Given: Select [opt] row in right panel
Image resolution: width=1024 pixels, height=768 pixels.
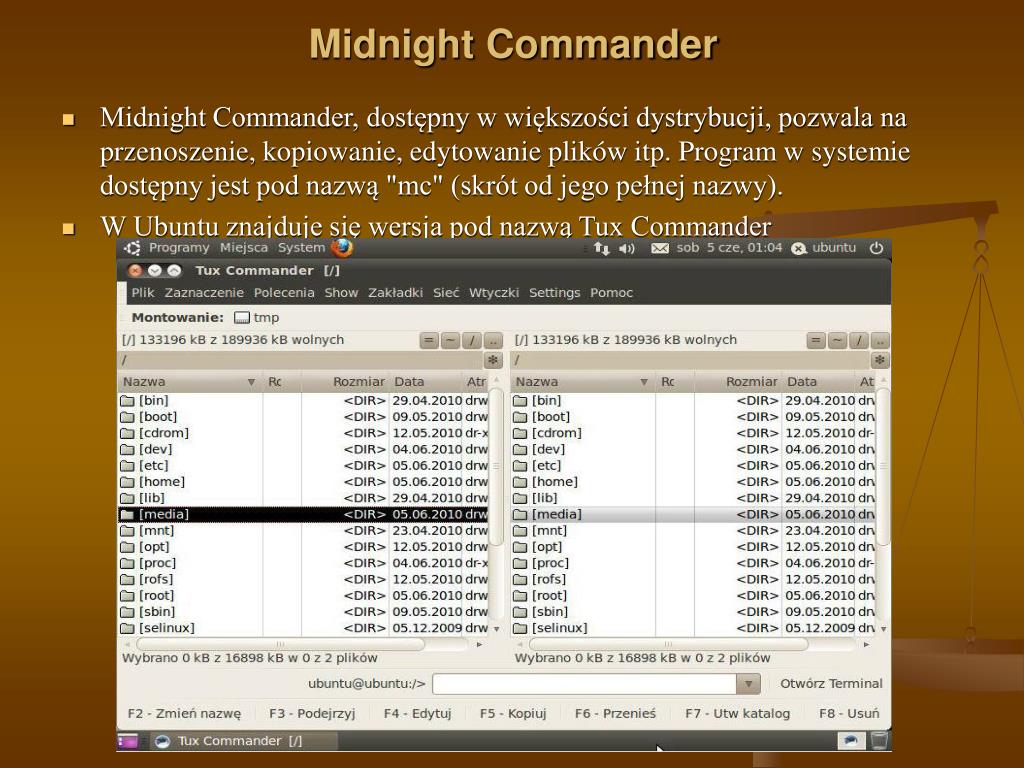Looking at the screenshot, I should pyautogui.click(x=692, y=547).
